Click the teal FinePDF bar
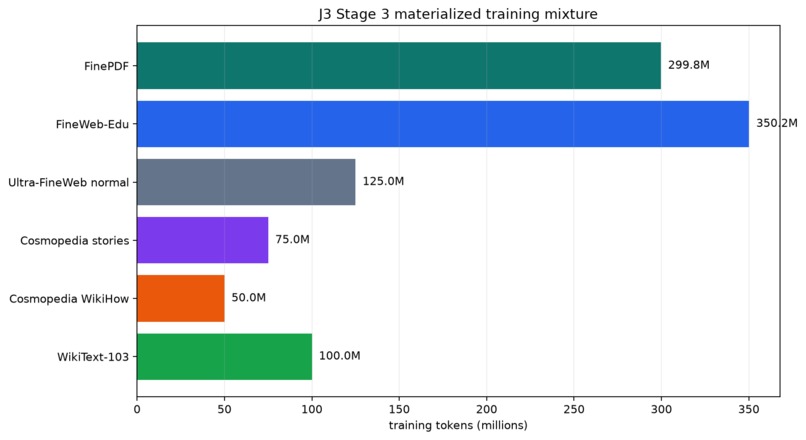The width and height of the screenshot is (806, 440). click(399, 65)
